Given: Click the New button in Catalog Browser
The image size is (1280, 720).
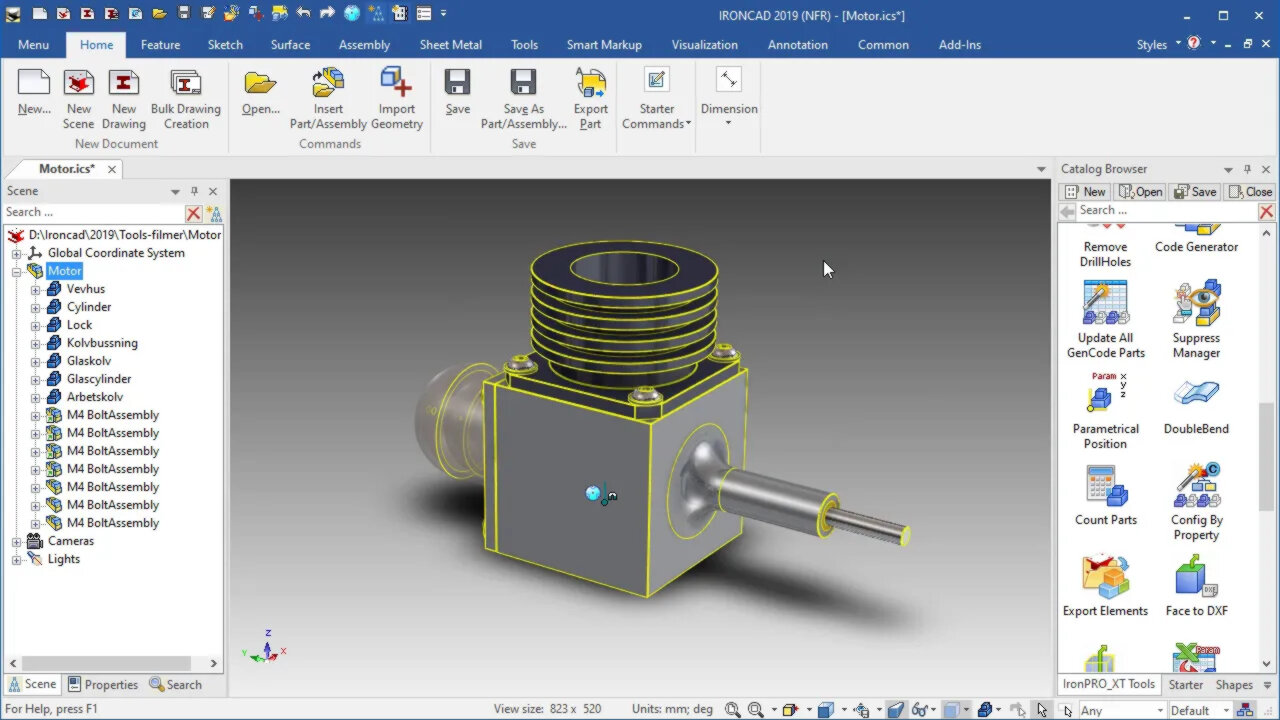Looking at the screenshot, I should (1085, 192).
